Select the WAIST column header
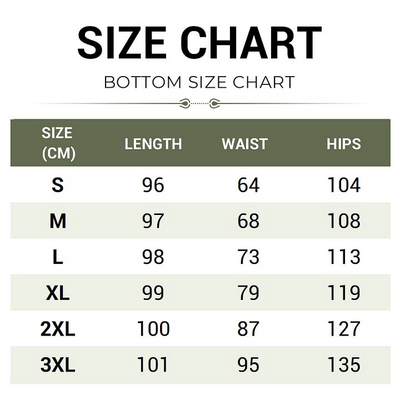Viewport: 400px width, 400px height. coord(245,144)
